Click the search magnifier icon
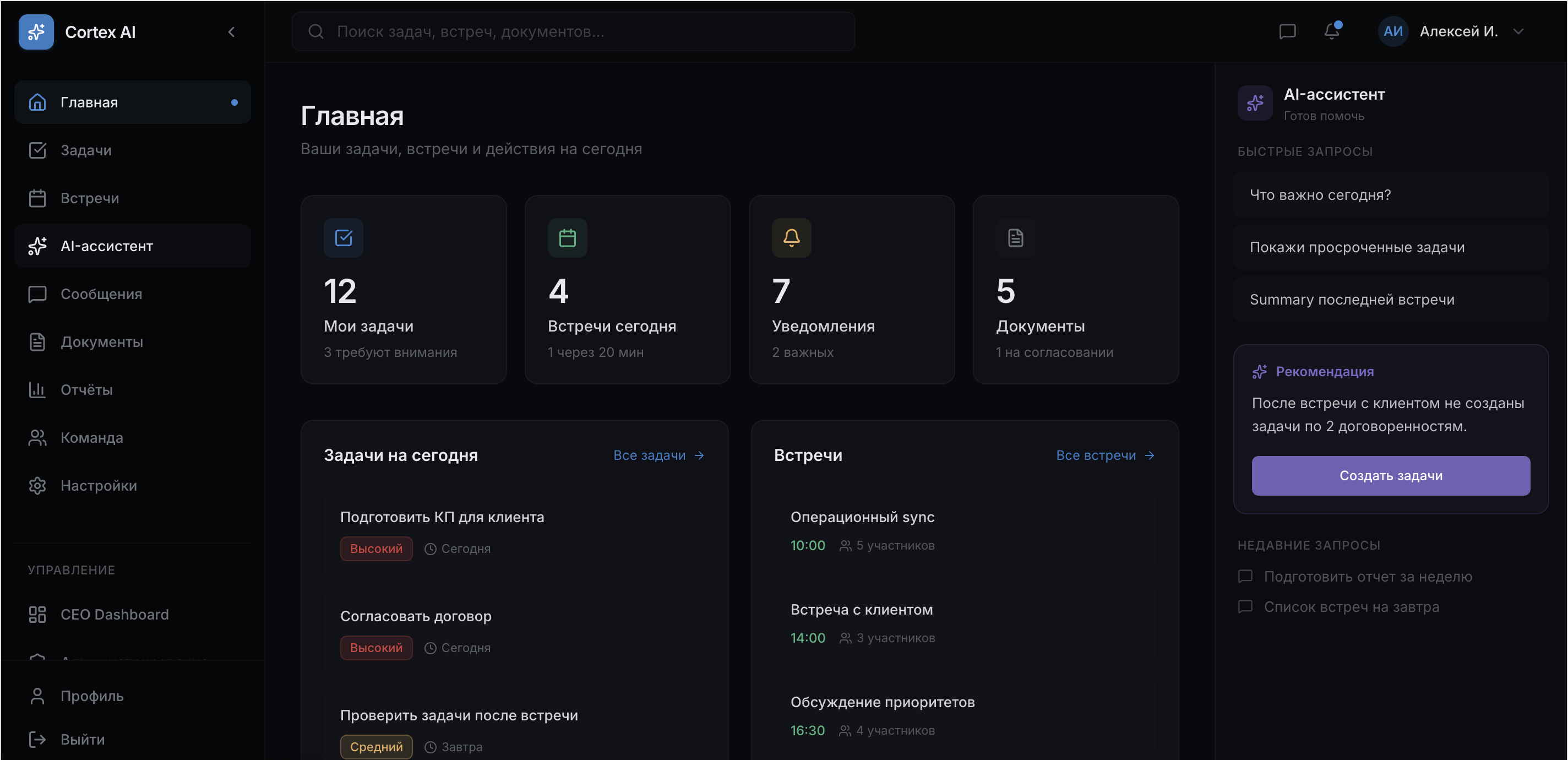This screenshot has width=1568, height=760. 315,32
